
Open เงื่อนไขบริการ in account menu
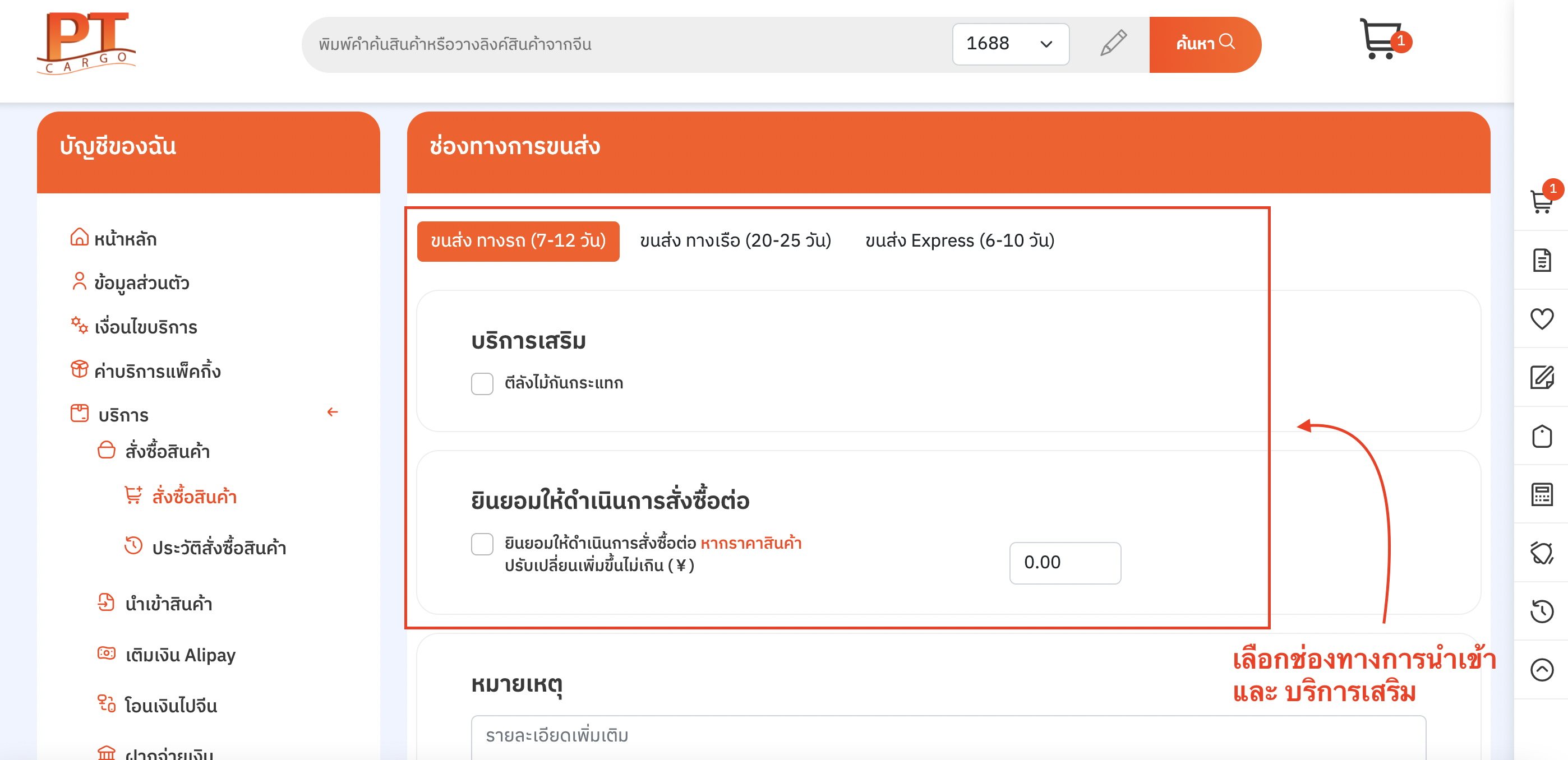[146, 327]
